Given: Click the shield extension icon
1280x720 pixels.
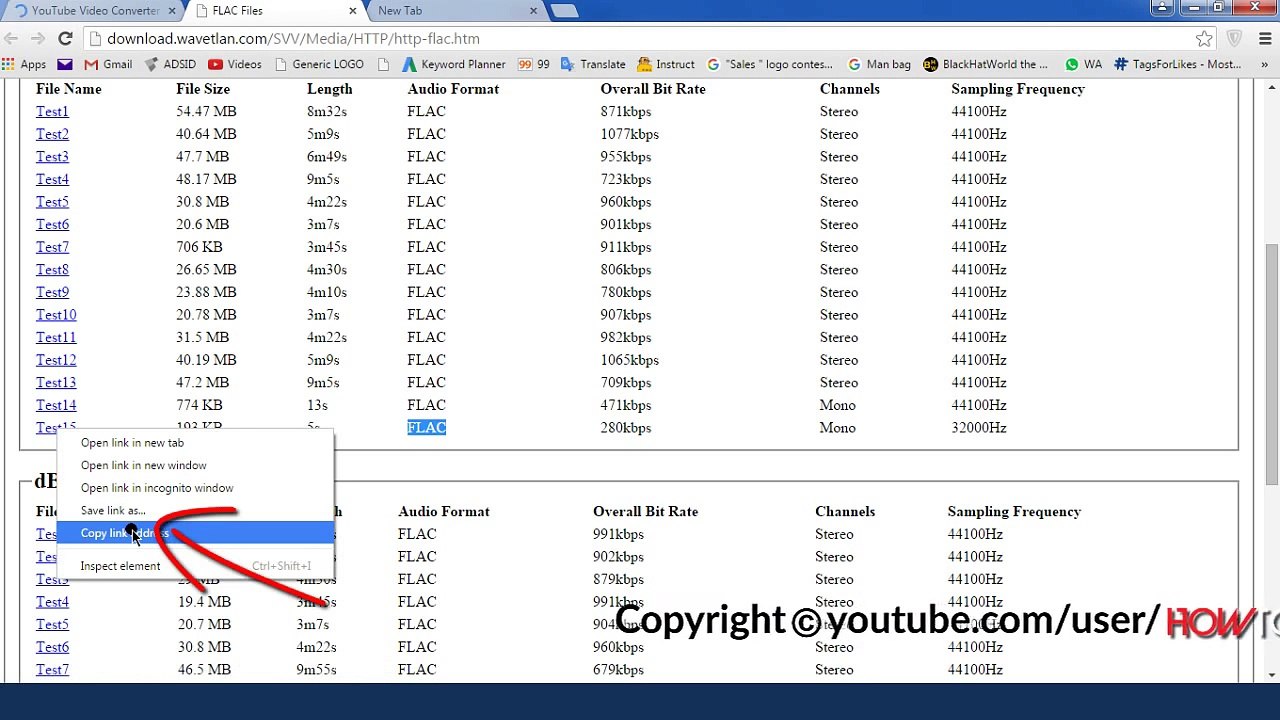Looking at the screenshot, I should point(1235,39).
